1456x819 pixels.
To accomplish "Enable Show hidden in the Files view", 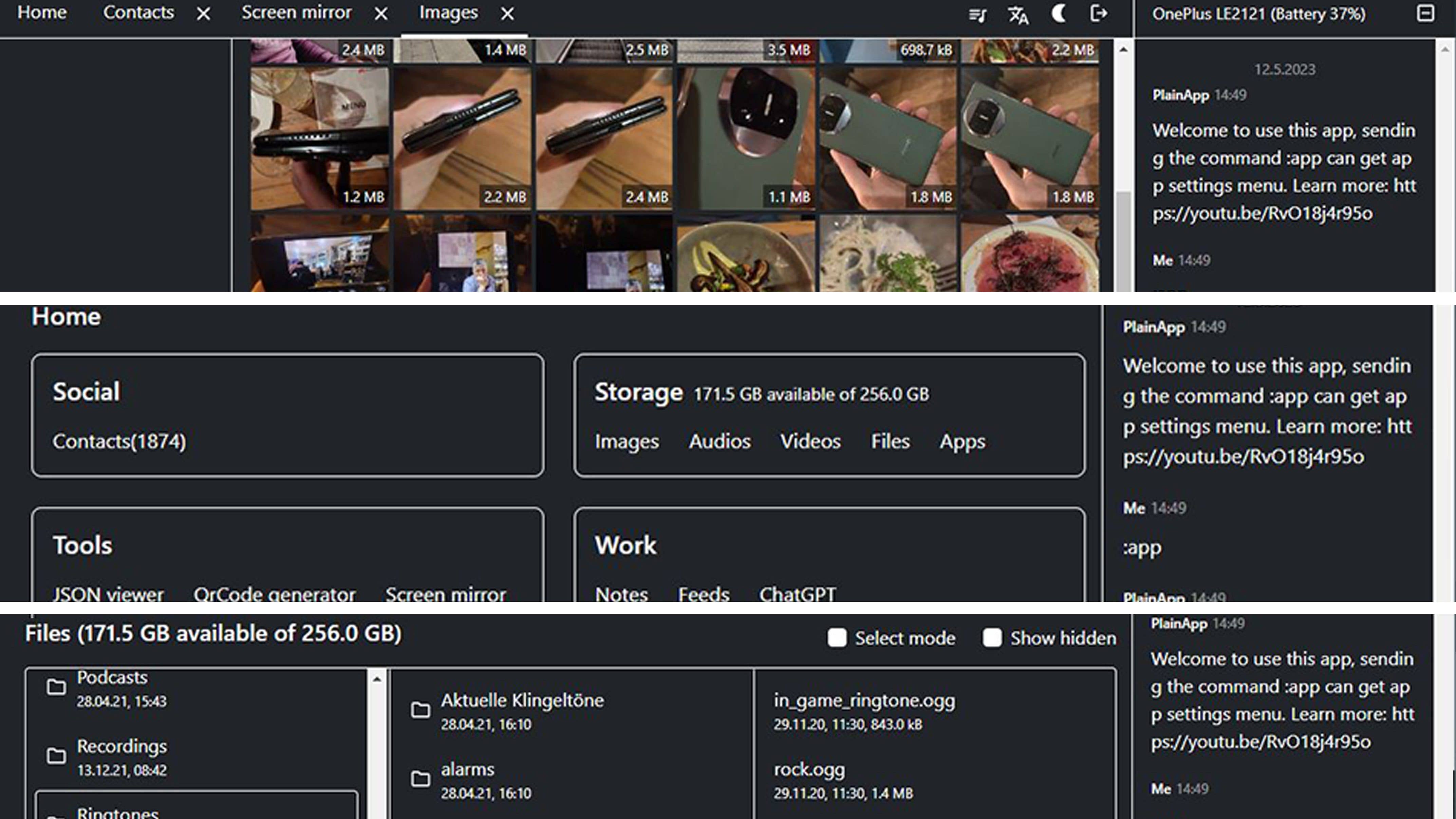I will coord(992,638).
